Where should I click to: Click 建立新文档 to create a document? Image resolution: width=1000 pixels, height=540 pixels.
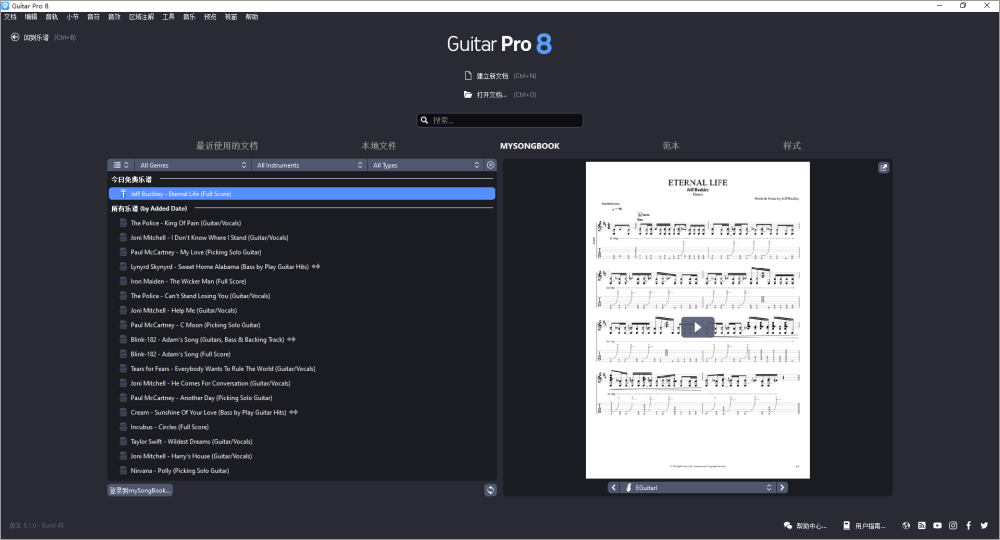click(x=492, y=76)
